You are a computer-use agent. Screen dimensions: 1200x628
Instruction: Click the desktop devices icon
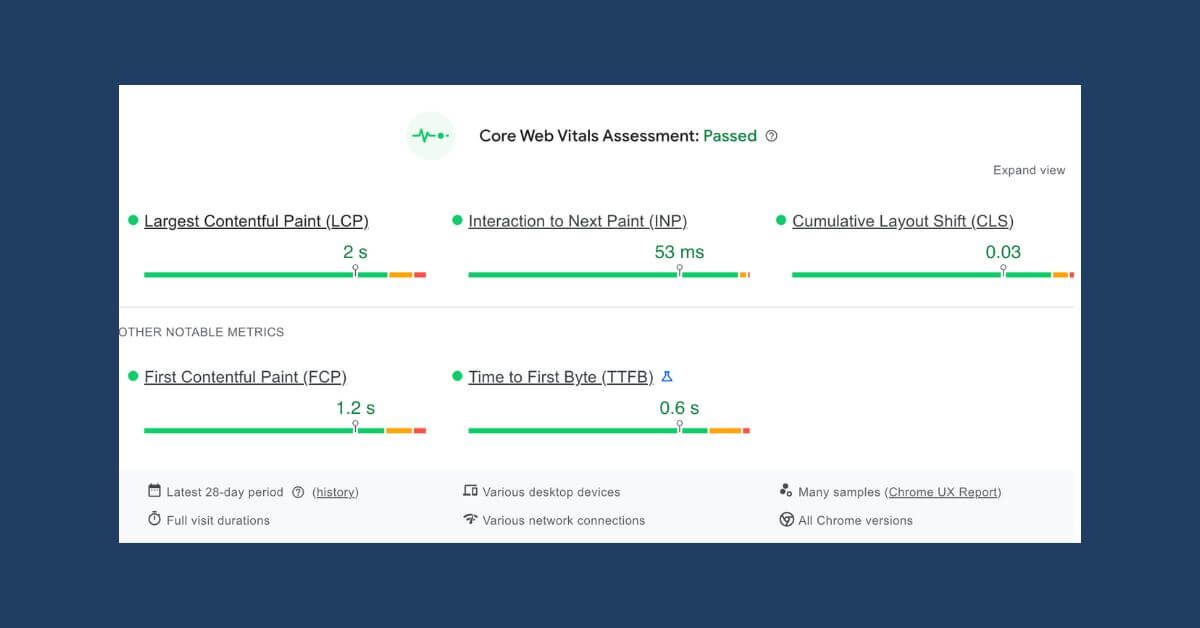(470, 491)
